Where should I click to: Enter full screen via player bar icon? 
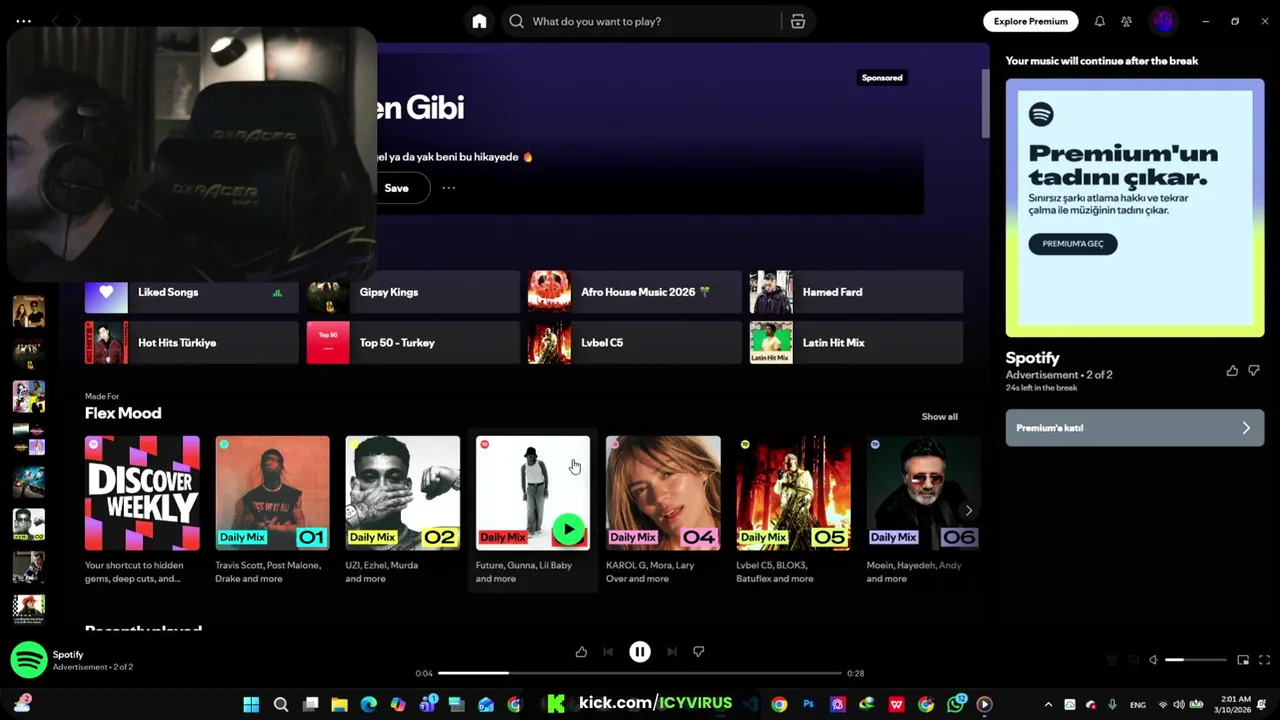tap(1264, 660)
